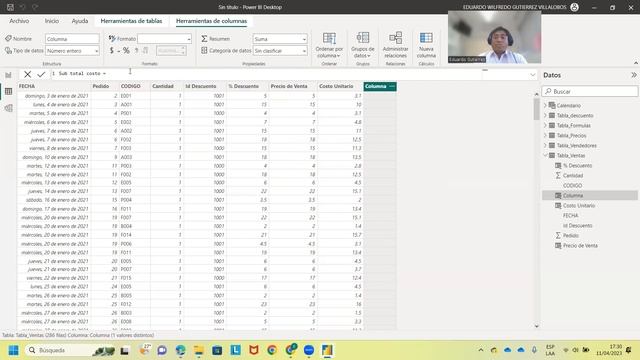Screen dimensions: 640x360
Task: Save the file using the save icon
Action: [10, 7]
